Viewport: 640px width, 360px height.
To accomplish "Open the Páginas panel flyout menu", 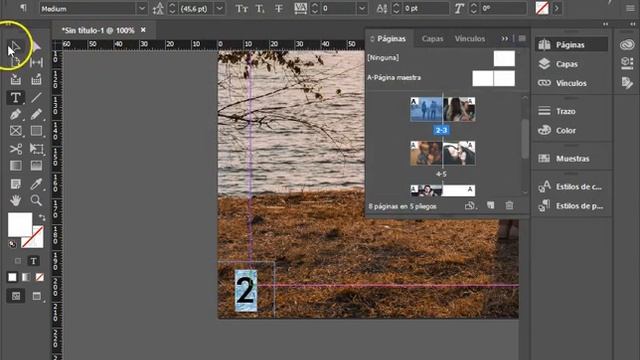I will point(522,39).
